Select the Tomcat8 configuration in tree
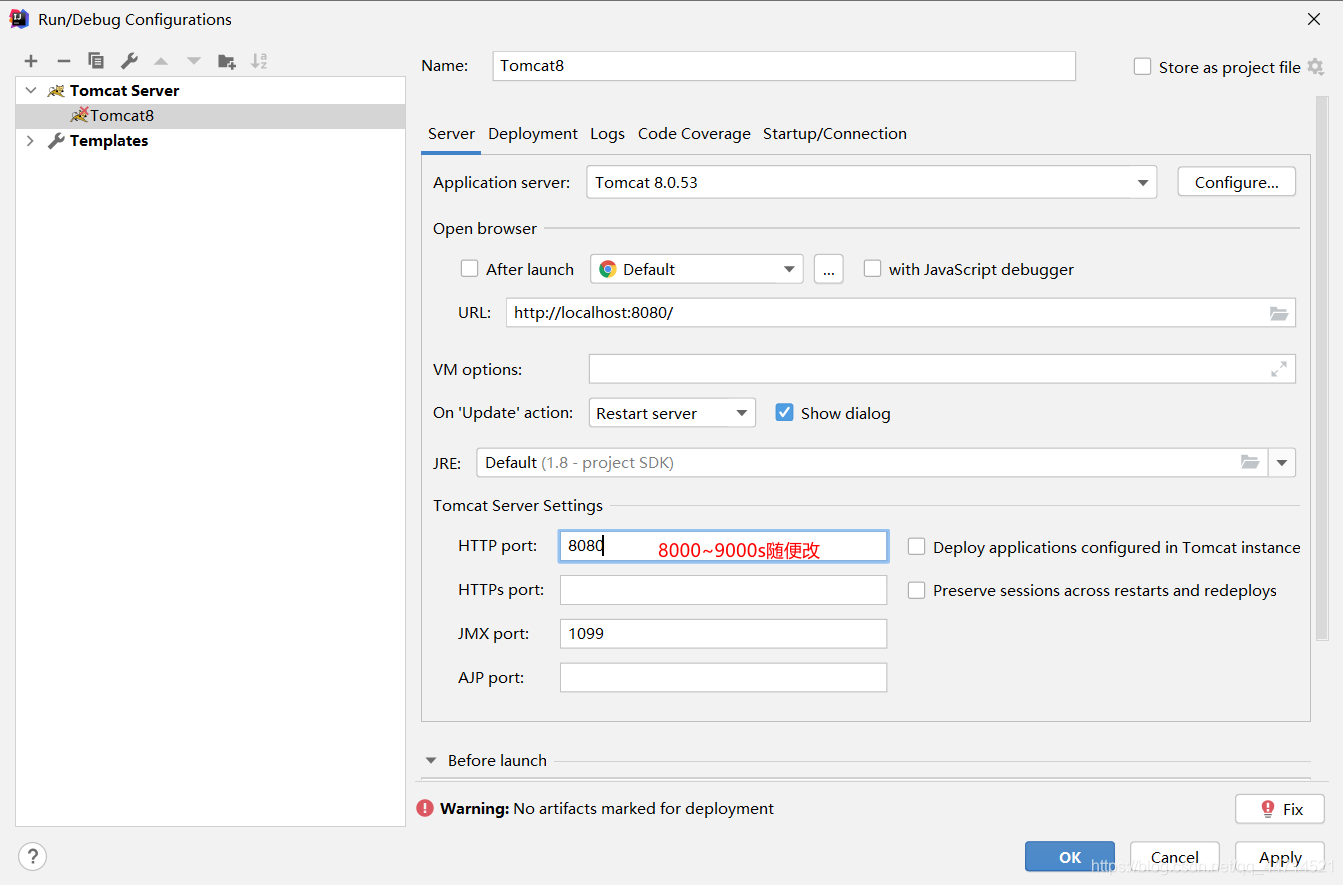This screenshot has height=885, width=1343. point(211,115)
